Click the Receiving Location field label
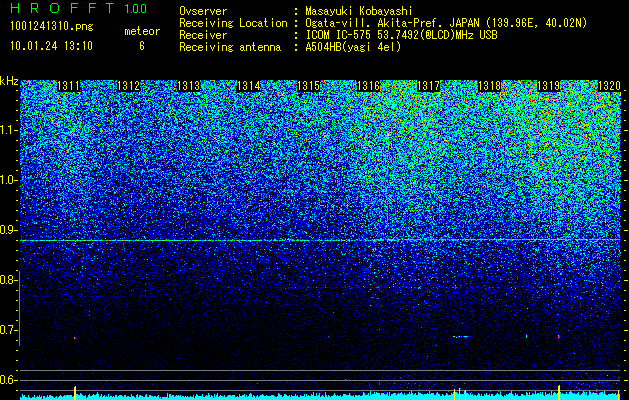This screenshot has width=629, height=400. (233, 23)
